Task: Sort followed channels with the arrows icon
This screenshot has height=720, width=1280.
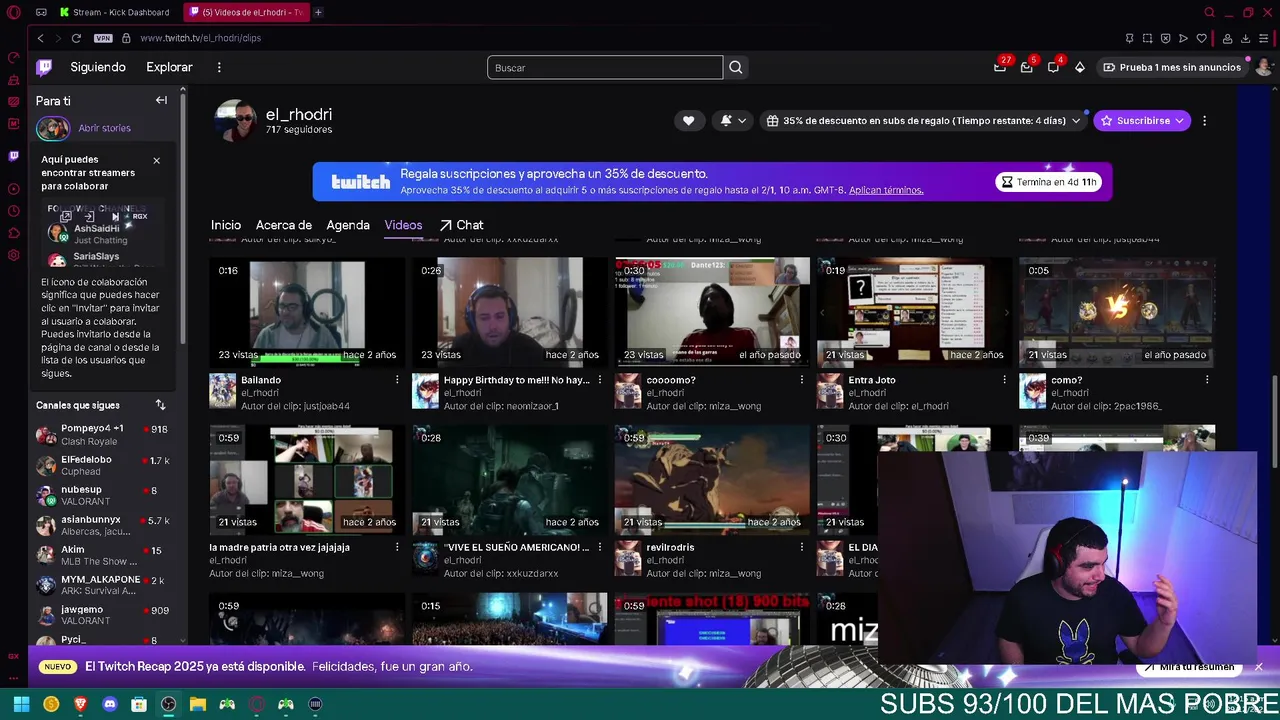Action: point(160,405)
